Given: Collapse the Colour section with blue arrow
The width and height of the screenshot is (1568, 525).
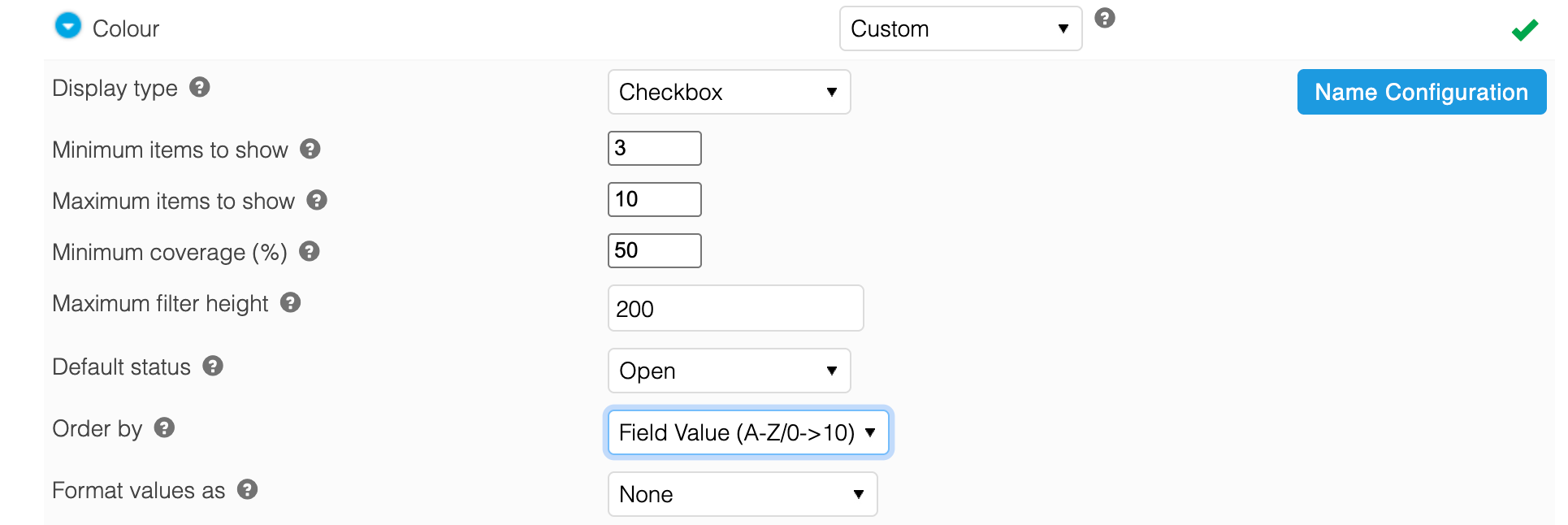Looking at the screenshot, I should [68, 26].
